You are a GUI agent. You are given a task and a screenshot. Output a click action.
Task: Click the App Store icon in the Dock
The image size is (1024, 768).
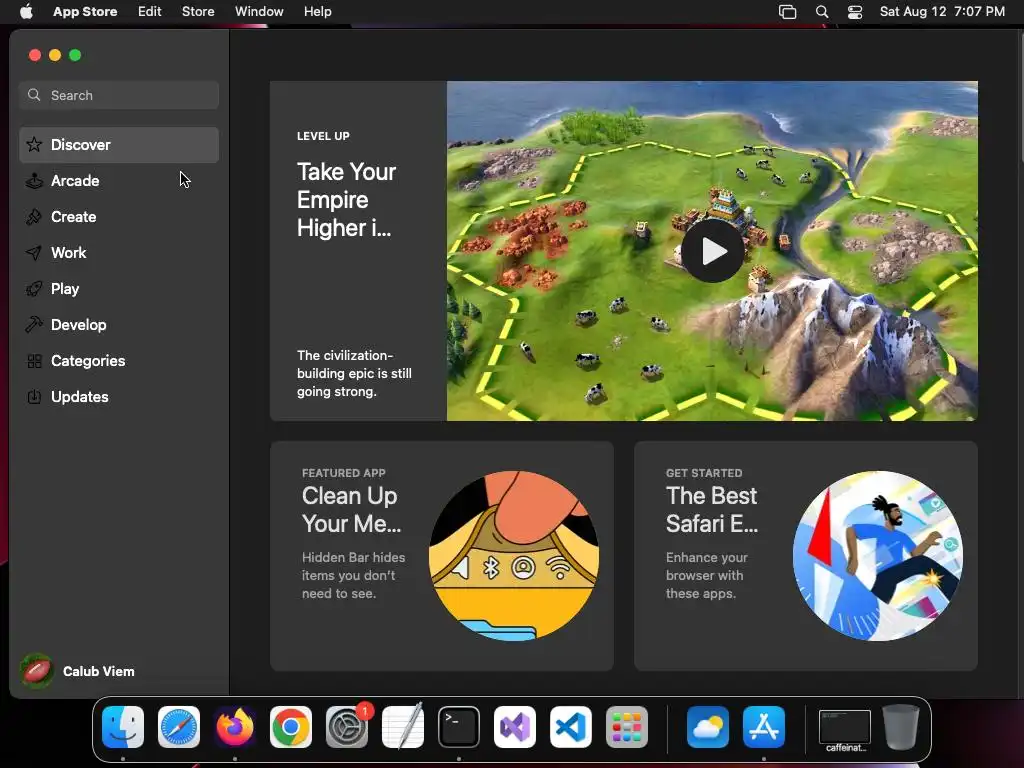pyautogui.click(x=764, y=727)
